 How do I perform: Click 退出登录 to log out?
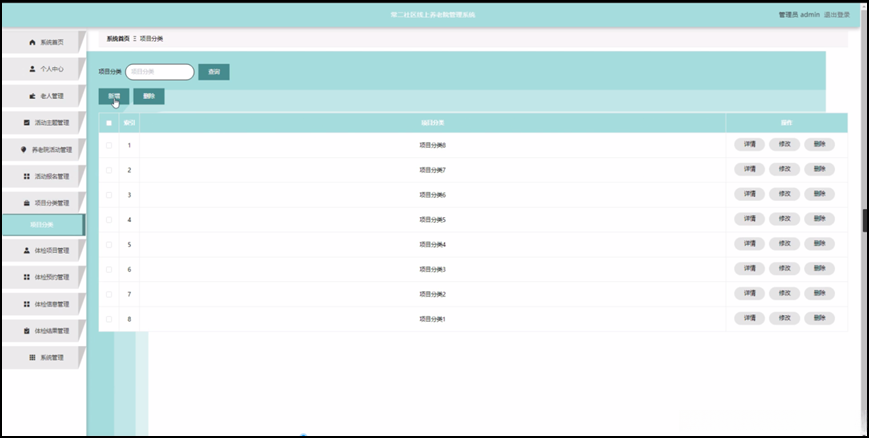pyautogui.click(x=837, y=15)
